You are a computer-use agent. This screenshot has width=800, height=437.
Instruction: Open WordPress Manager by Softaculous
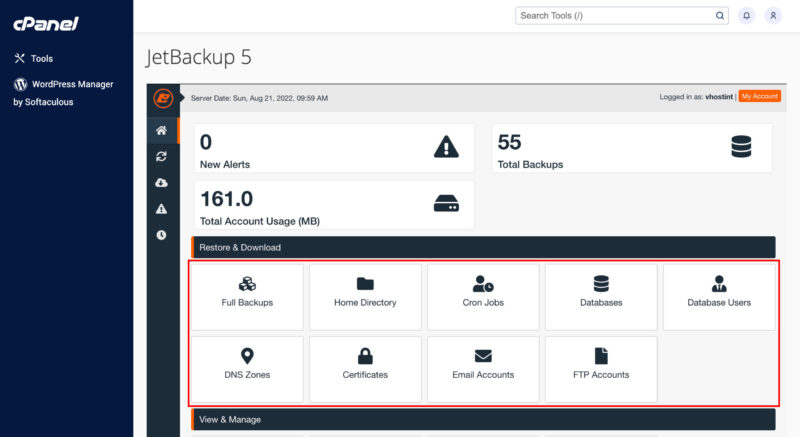(63, 93)
